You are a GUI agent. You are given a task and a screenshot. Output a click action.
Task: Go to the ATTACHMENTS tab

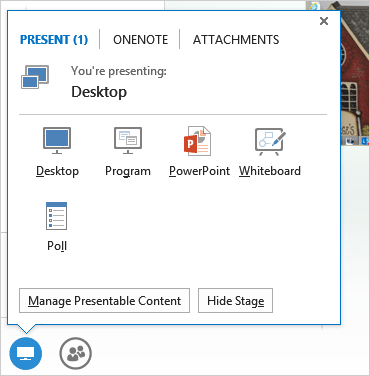click(236, 40)
